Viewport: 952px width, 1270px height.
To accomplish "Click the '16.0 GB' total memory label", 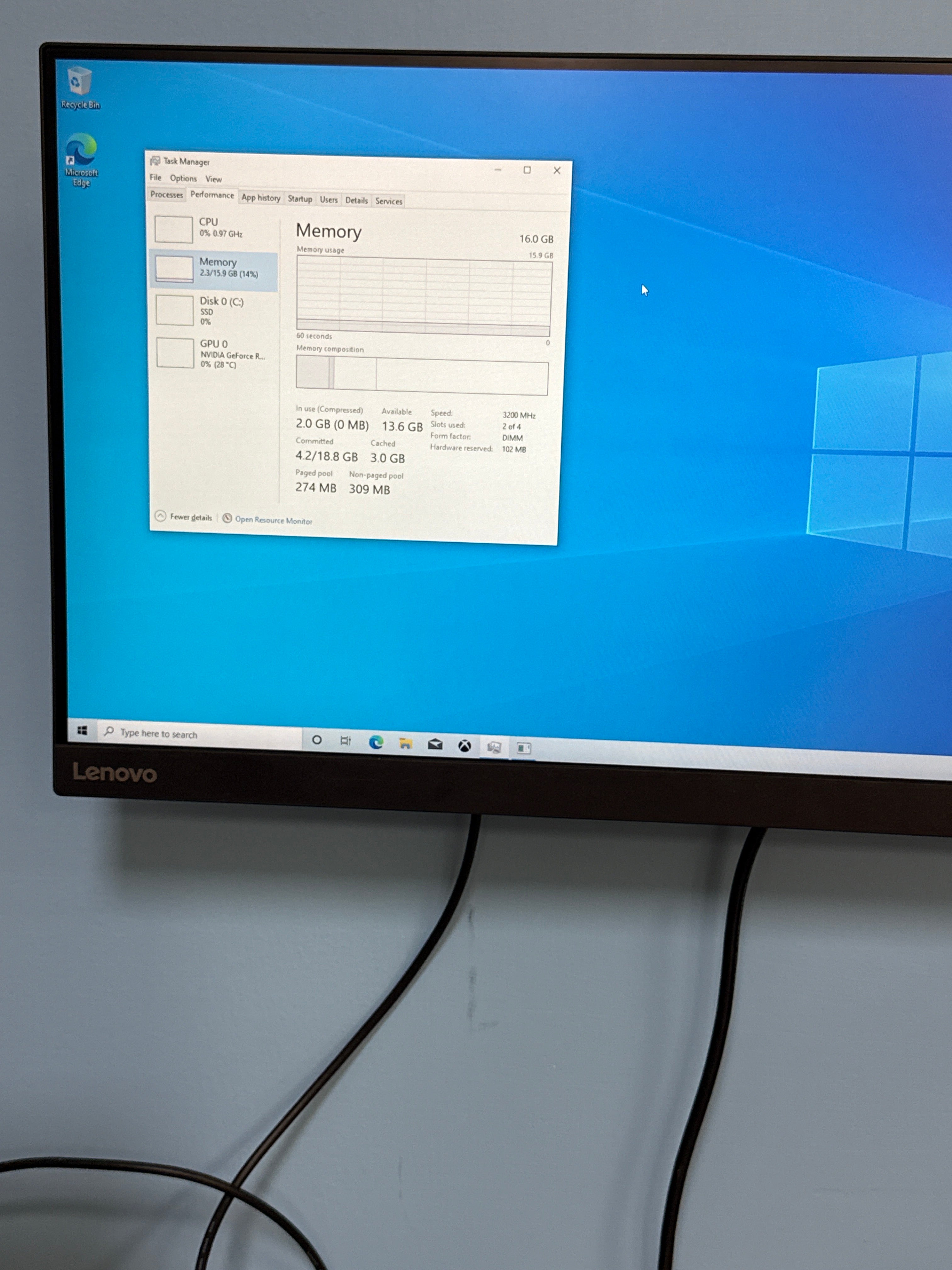I will 536,239.
